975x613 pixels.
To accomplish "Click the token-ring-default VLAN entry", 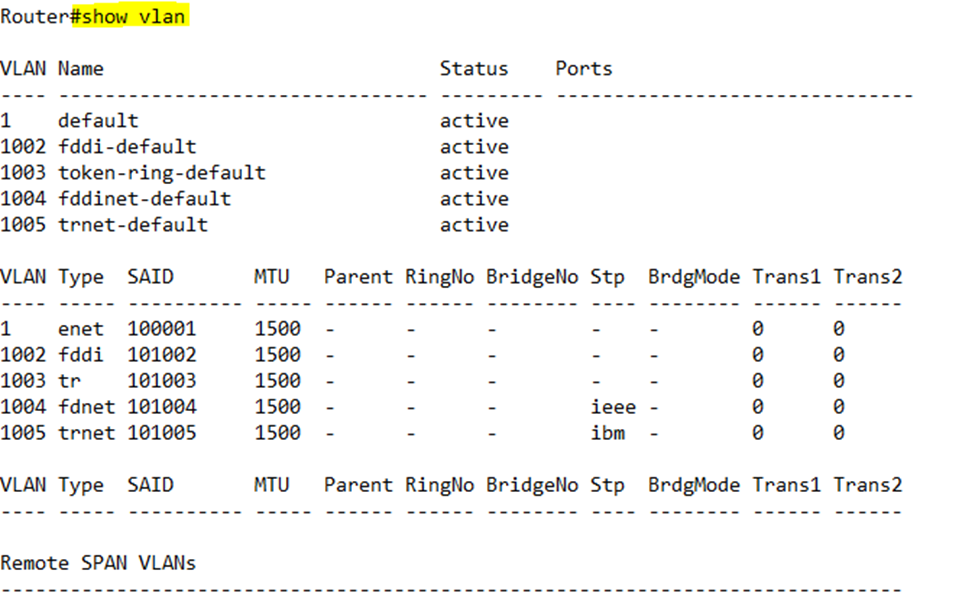I will 162,173.
